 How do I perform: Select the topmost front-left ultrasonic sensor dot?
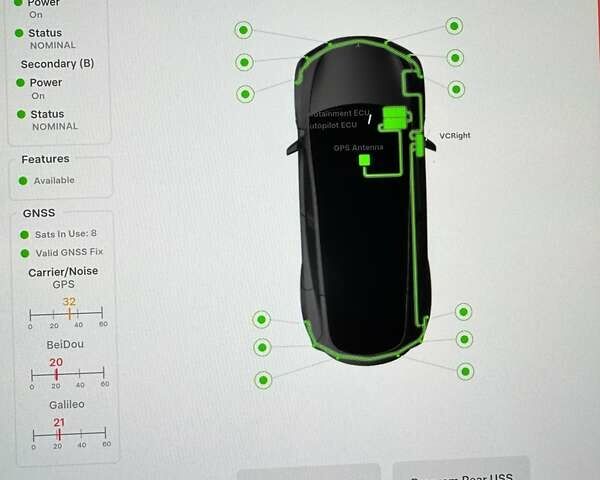[x=243, y=30]
